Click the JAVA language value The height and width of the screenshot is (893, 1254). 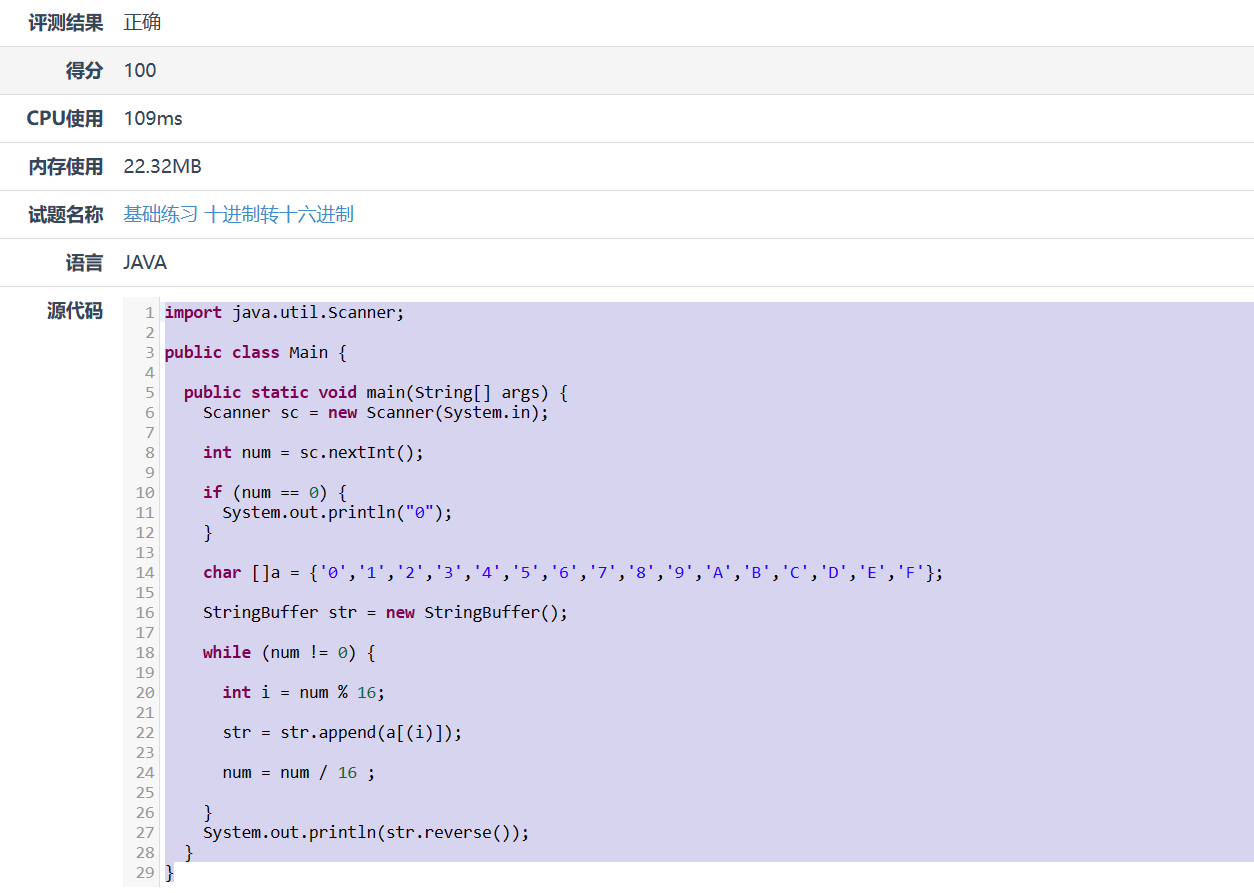tap(145, 263)
